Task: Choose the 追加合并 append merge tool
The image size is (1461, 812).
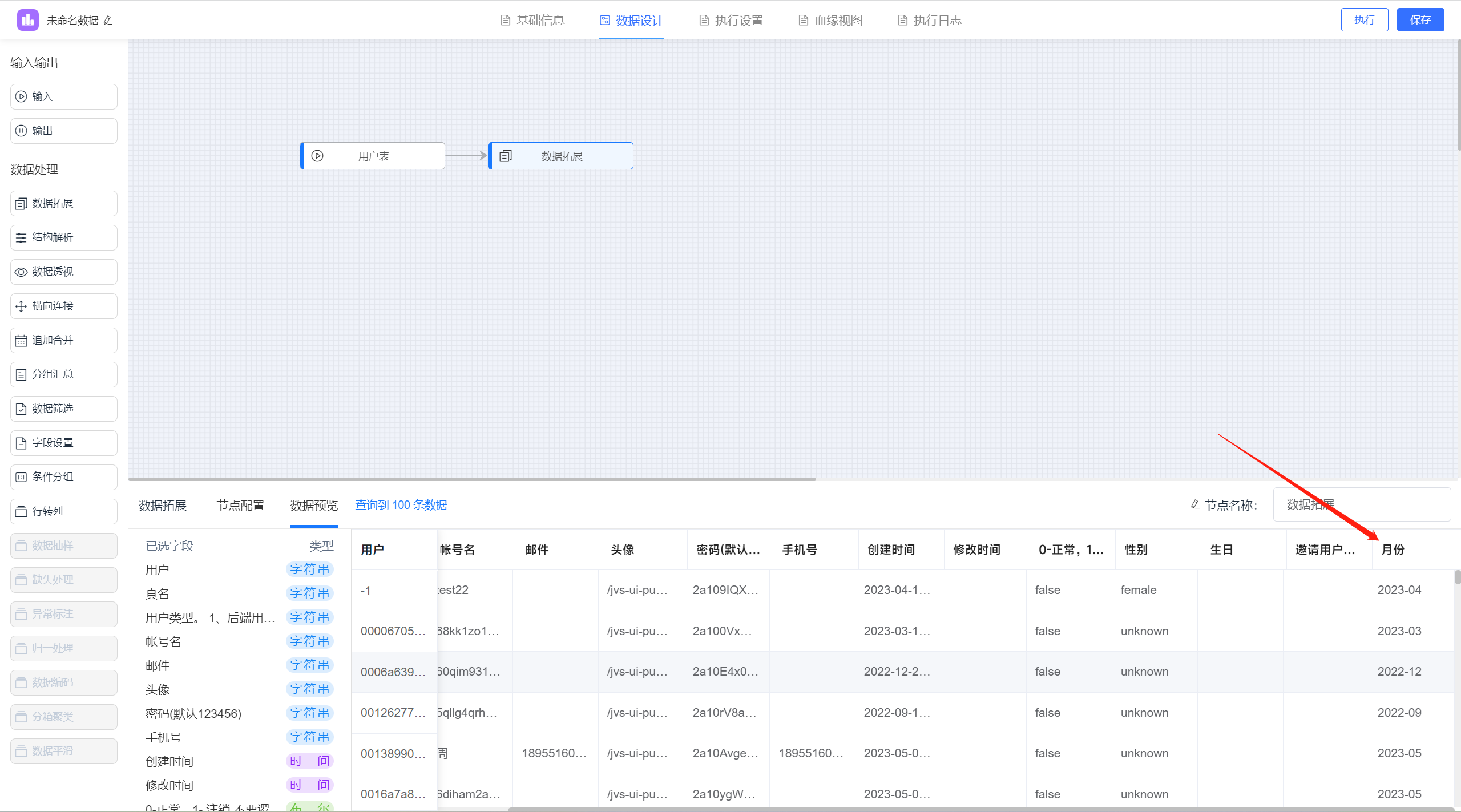Action: click(x=63, y=340)
